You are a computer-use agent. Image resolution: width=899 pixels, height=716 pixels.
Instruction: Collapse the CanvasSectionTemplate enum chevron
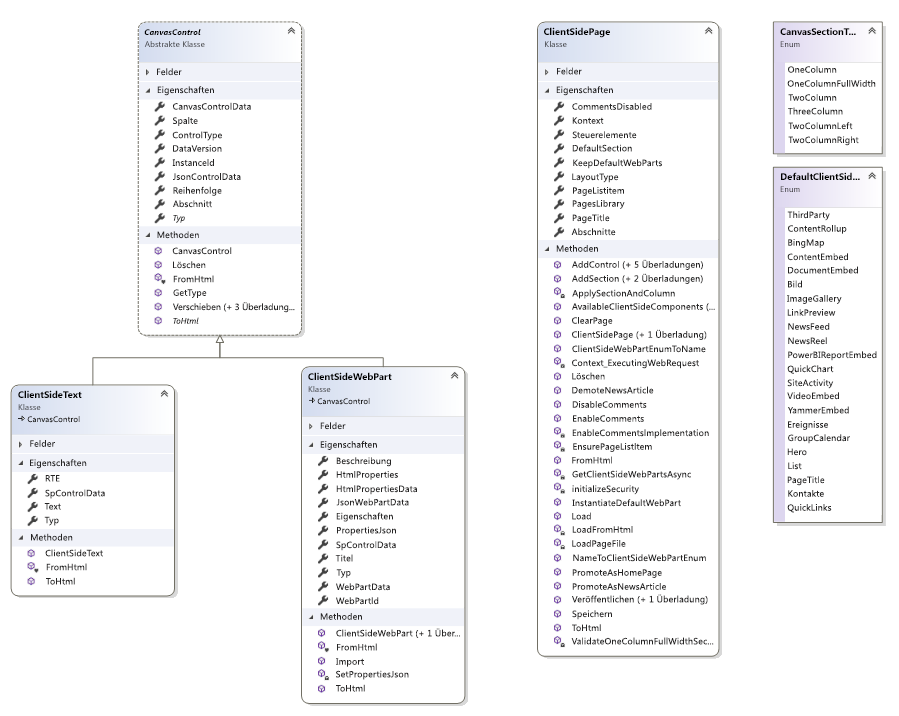(872, 32)
